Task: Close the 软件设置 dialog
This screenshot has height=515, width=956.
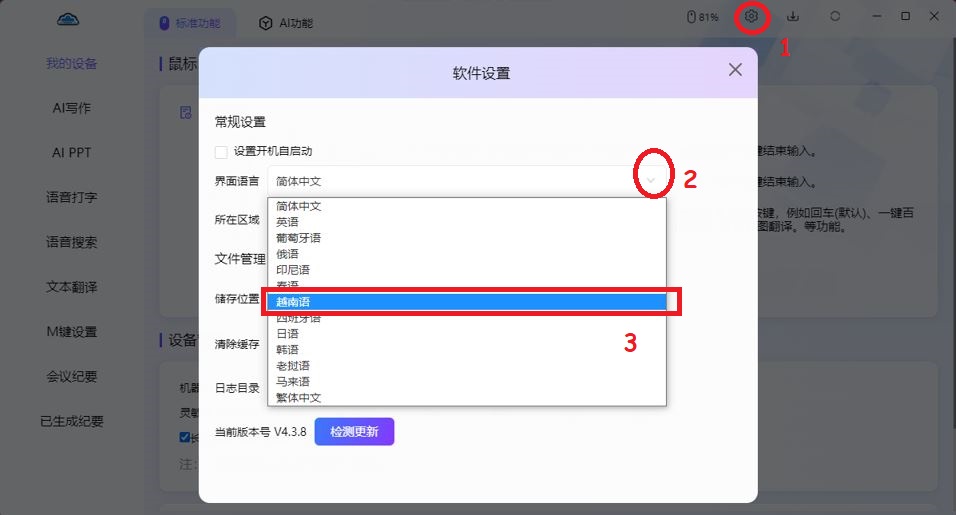Action: coord(735,69)
